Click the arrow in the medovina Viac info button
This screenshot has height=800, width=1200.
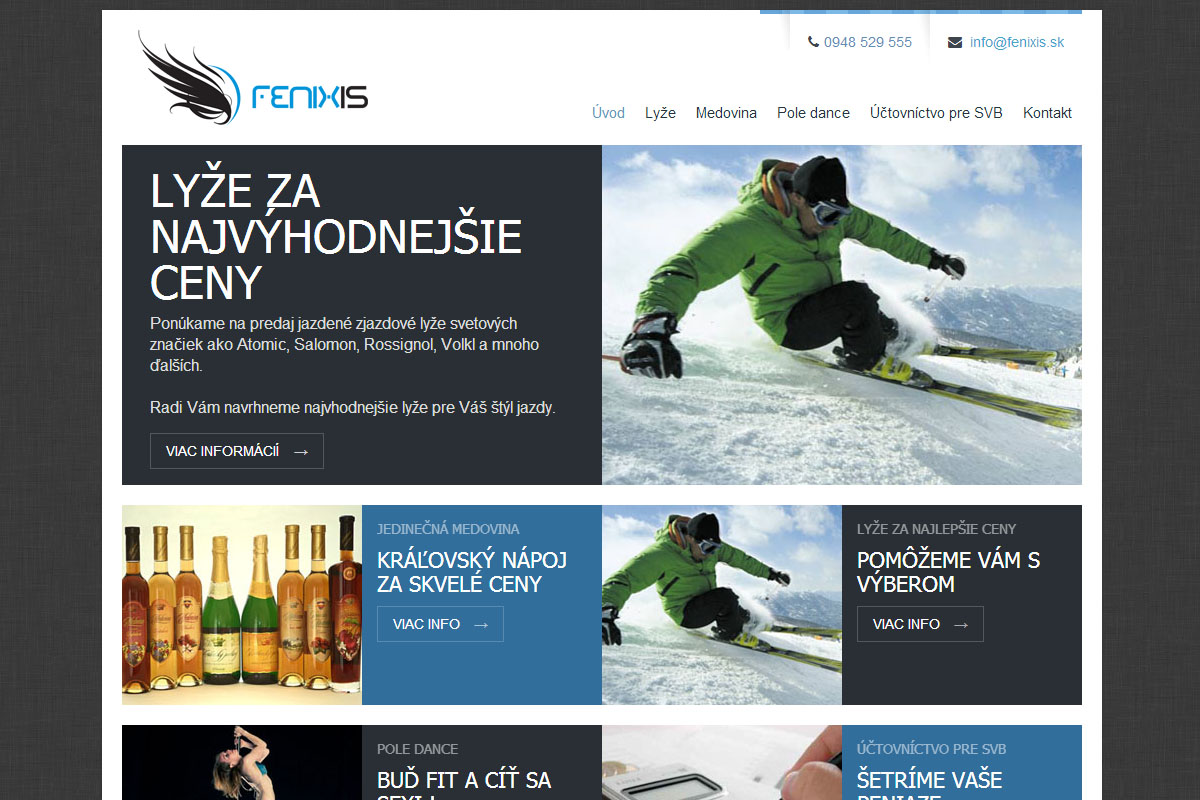[x=481, y=624]
